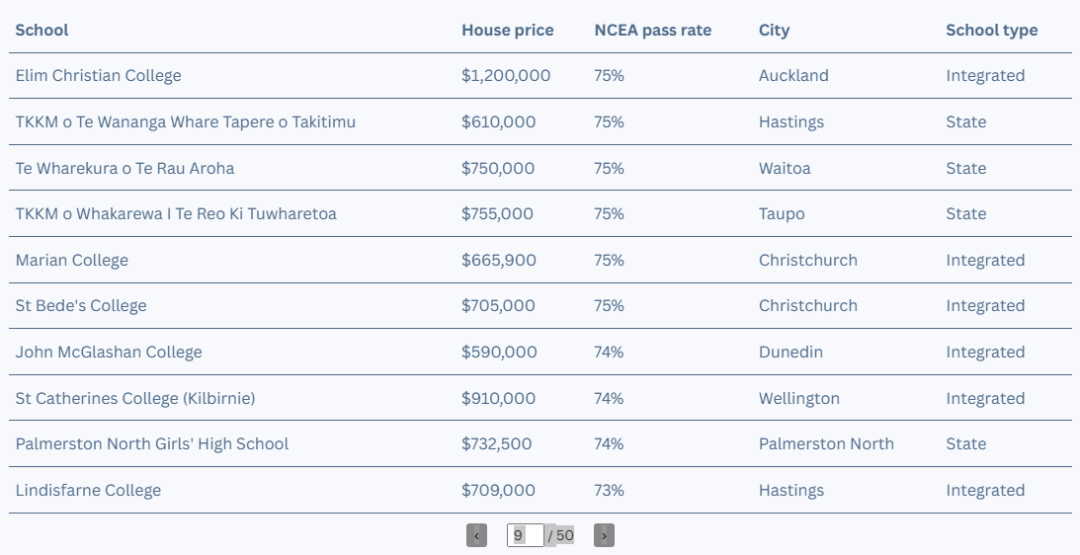The width and height of the screenshot is (1080, 555).
Task: Go to the next page arrow
Action: (x=604, y=535)
